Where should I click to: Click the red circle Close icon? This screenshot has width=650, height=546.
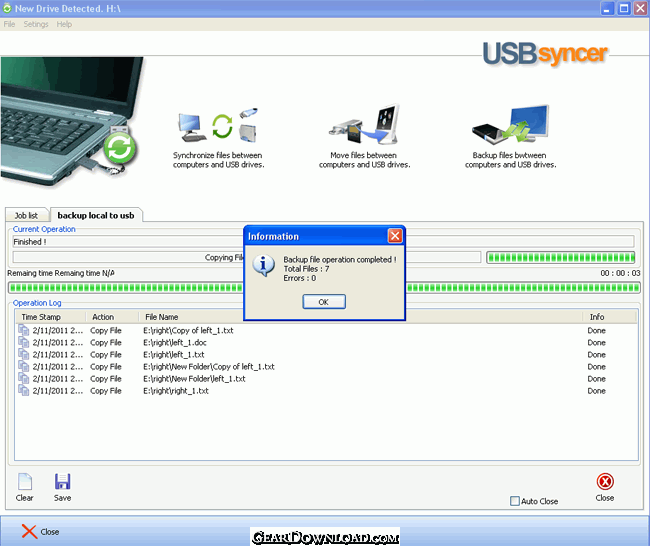(605, 482)
